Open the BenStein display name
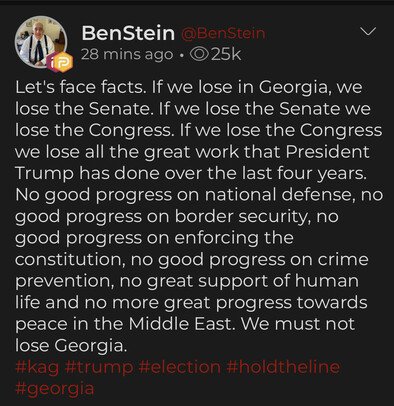 pos(128,33)
